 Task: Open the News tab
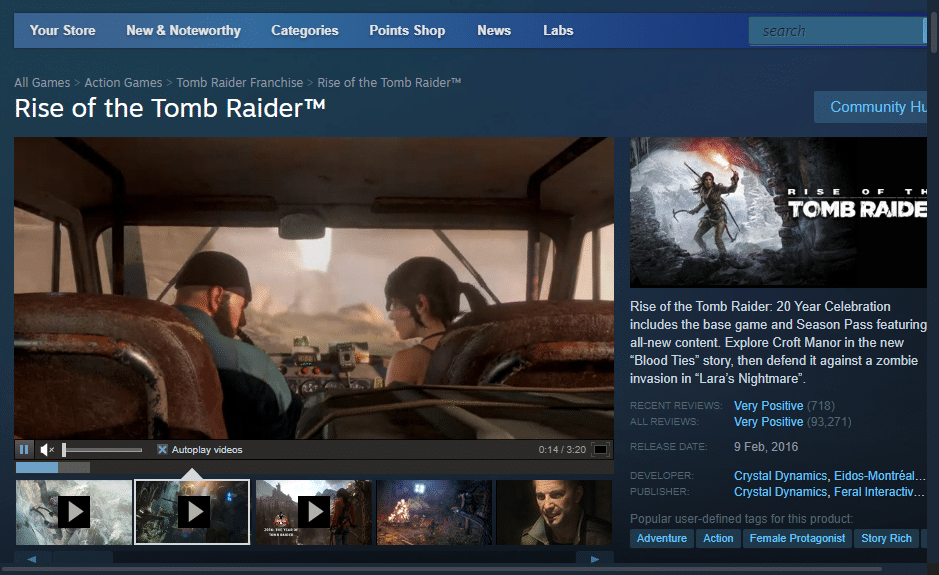(494, 31)
